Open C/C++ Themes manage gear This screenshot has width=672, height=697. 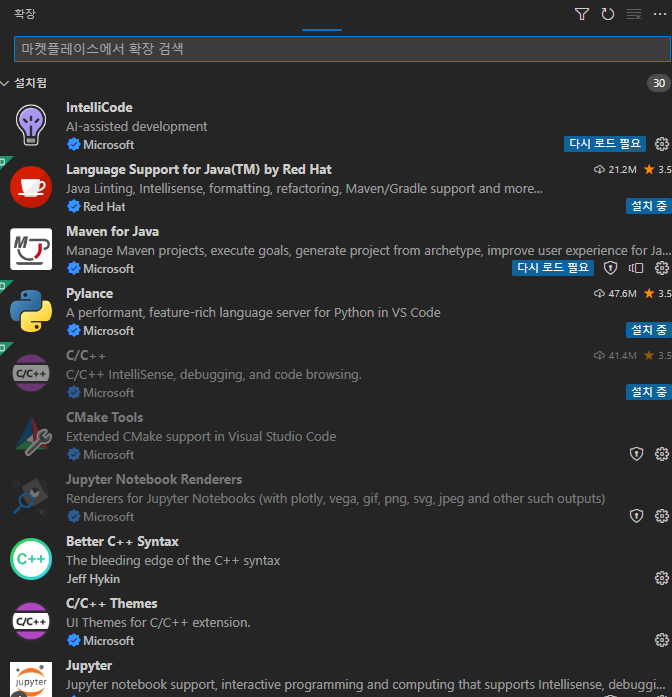tap(661, 640)
